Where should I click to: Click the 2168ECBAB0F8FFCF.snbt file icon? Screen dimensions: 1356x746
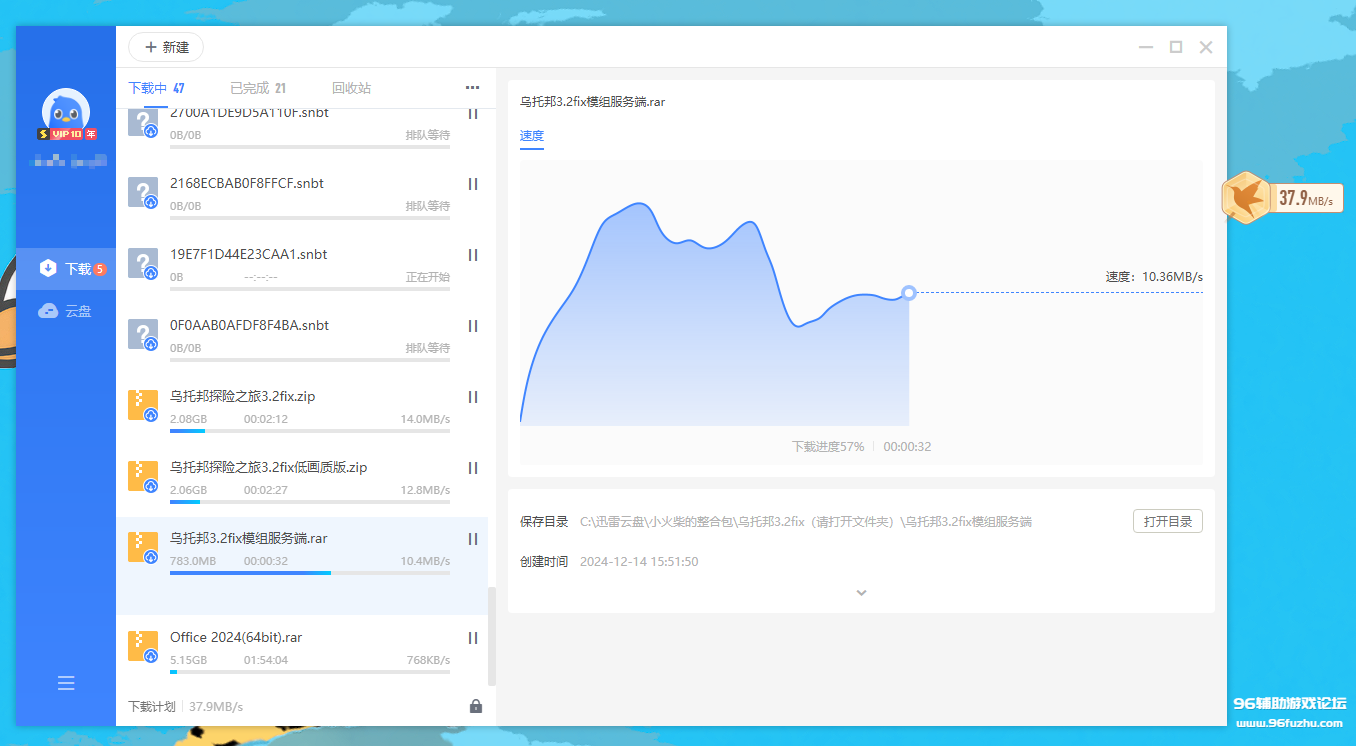pos(143,193)
